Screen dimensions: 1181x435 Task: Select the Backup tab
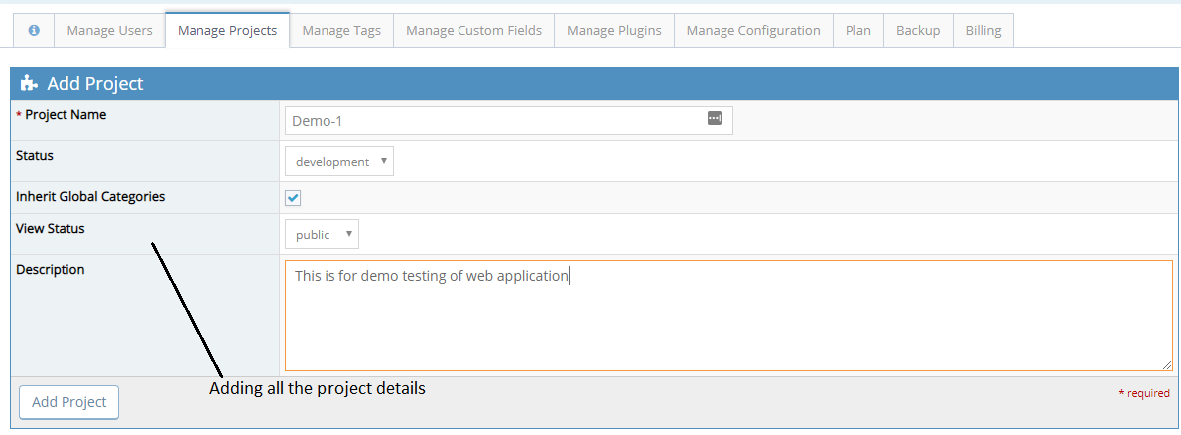click(918, 30)
